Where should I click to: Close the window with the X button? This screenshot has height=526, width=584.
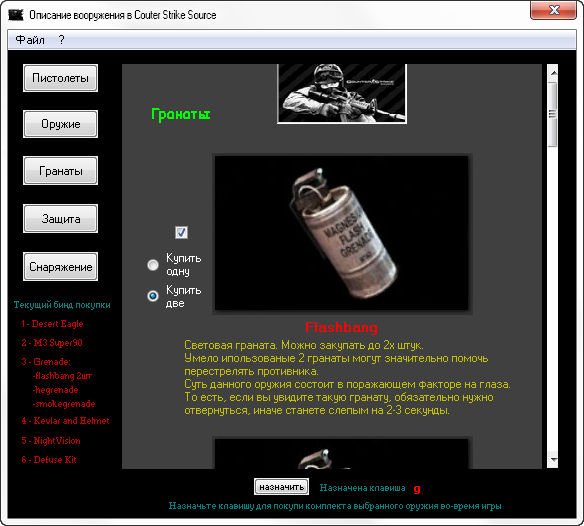tap(554, 10)
